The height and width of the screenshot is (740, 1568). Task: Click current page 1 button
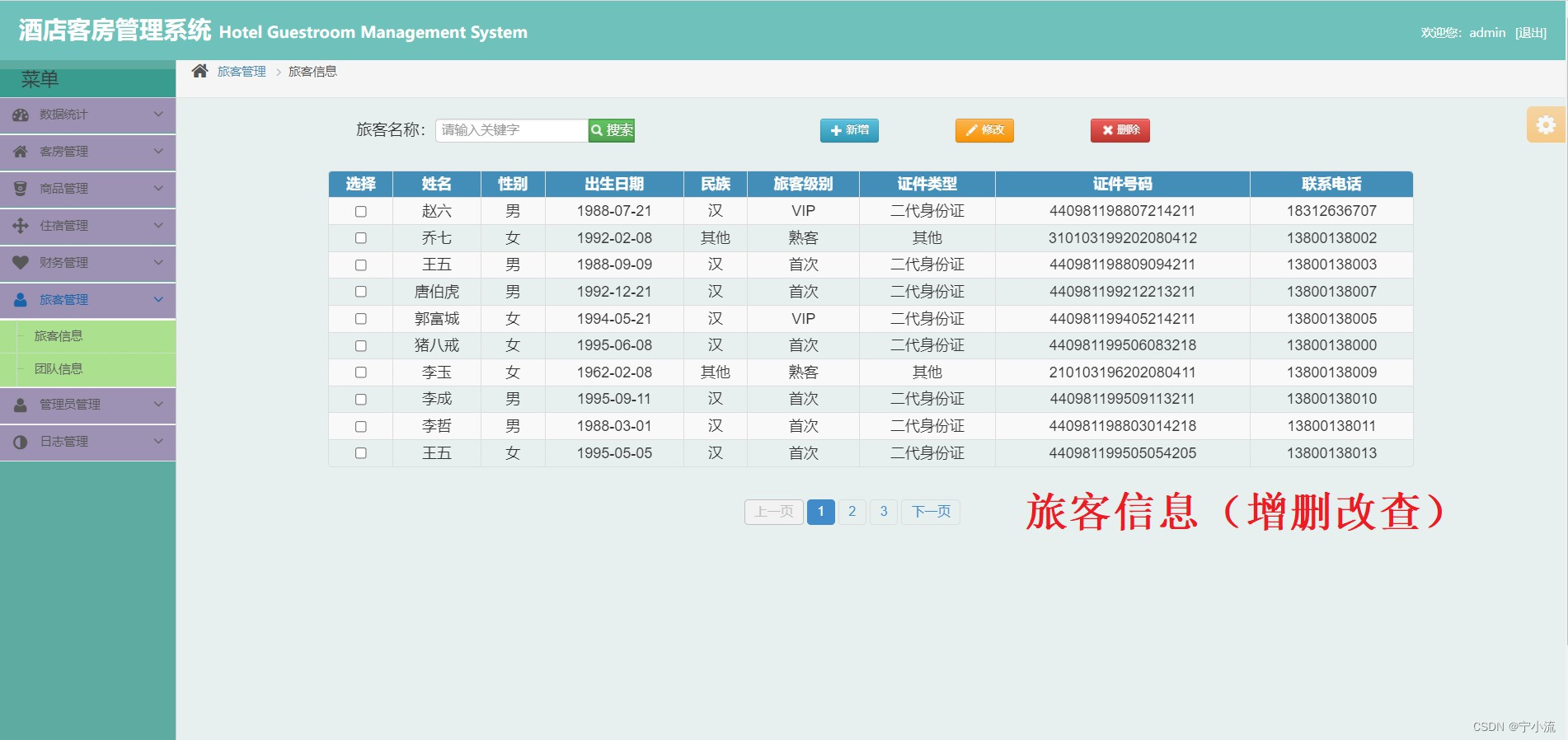821,512
